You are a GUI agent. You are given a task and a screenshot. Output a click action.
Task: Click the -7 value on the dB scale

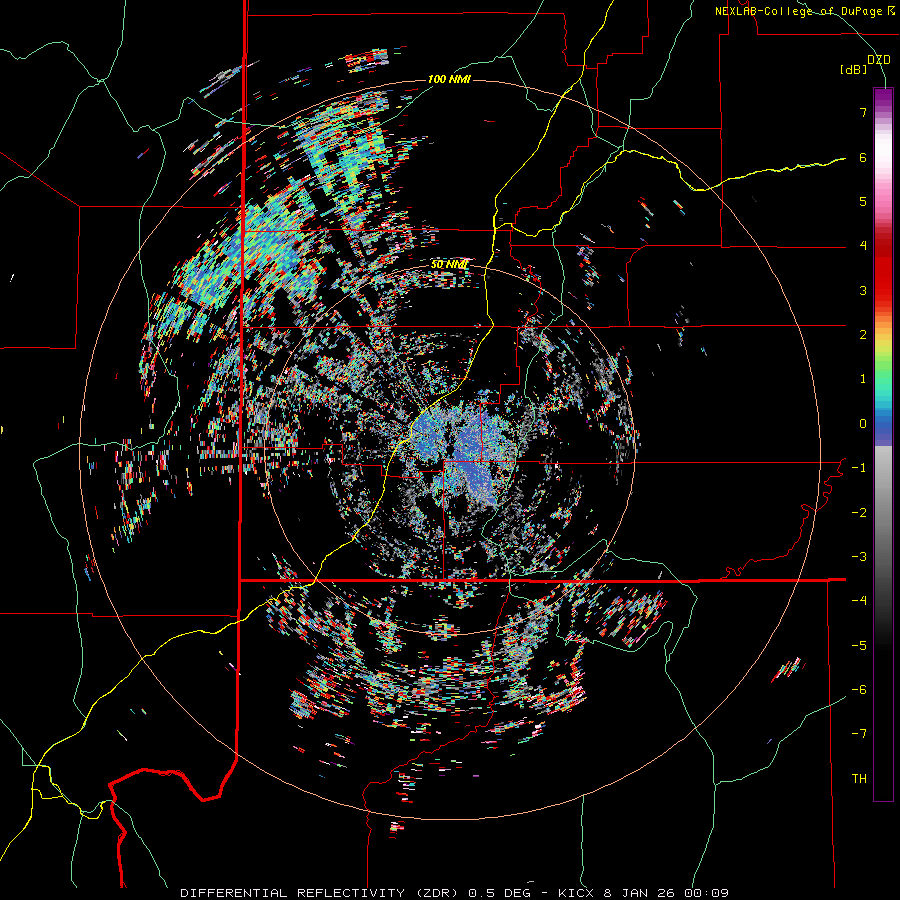tap(859, 734)
